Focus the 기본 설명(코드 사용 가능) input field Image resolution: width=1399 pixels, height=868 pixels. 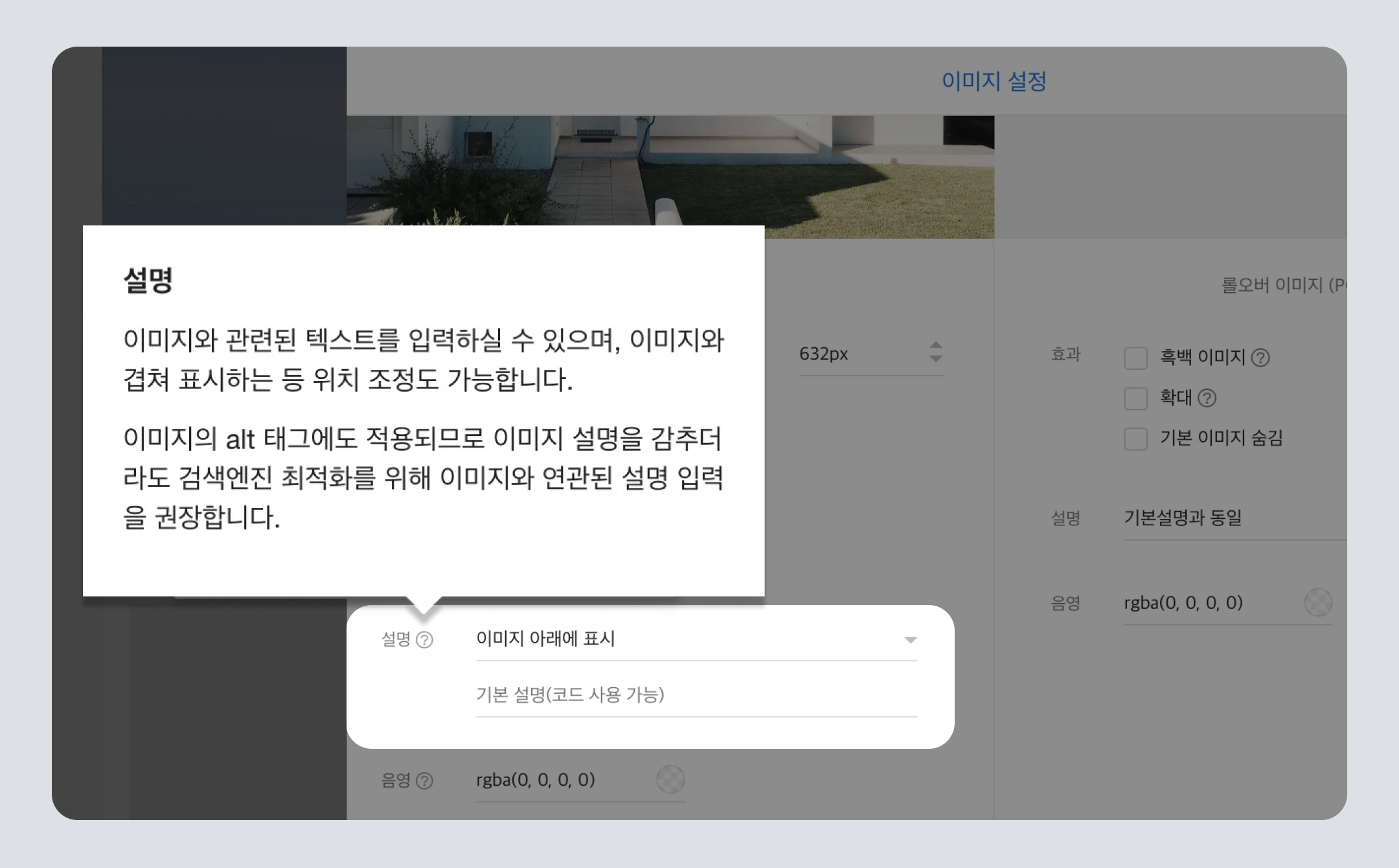[696, 695]
